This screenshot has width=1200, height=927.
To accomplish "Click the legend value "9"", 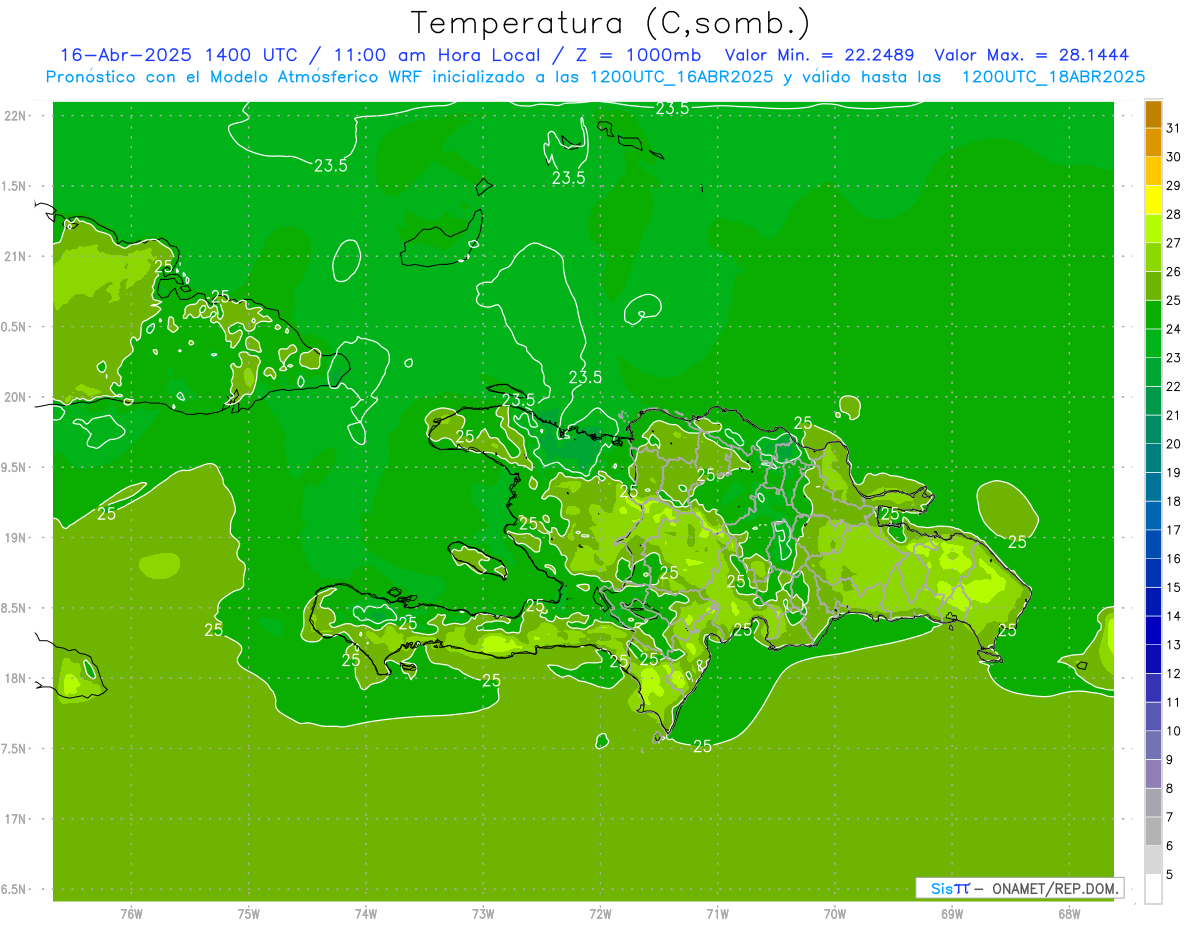I will 1170,760.
